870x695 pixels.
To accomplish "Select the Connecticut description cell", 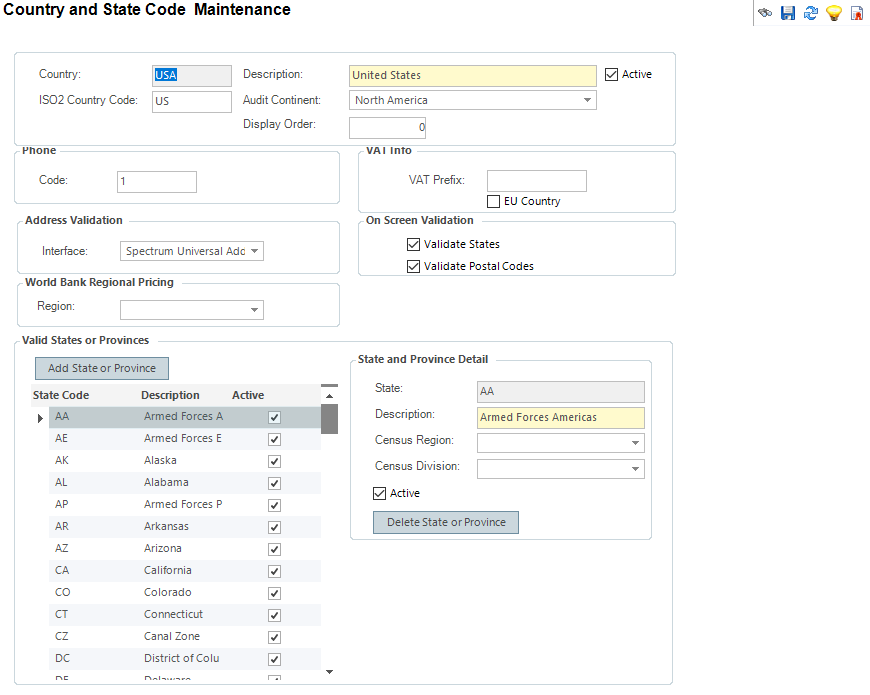I will click(x=174, y=615).
